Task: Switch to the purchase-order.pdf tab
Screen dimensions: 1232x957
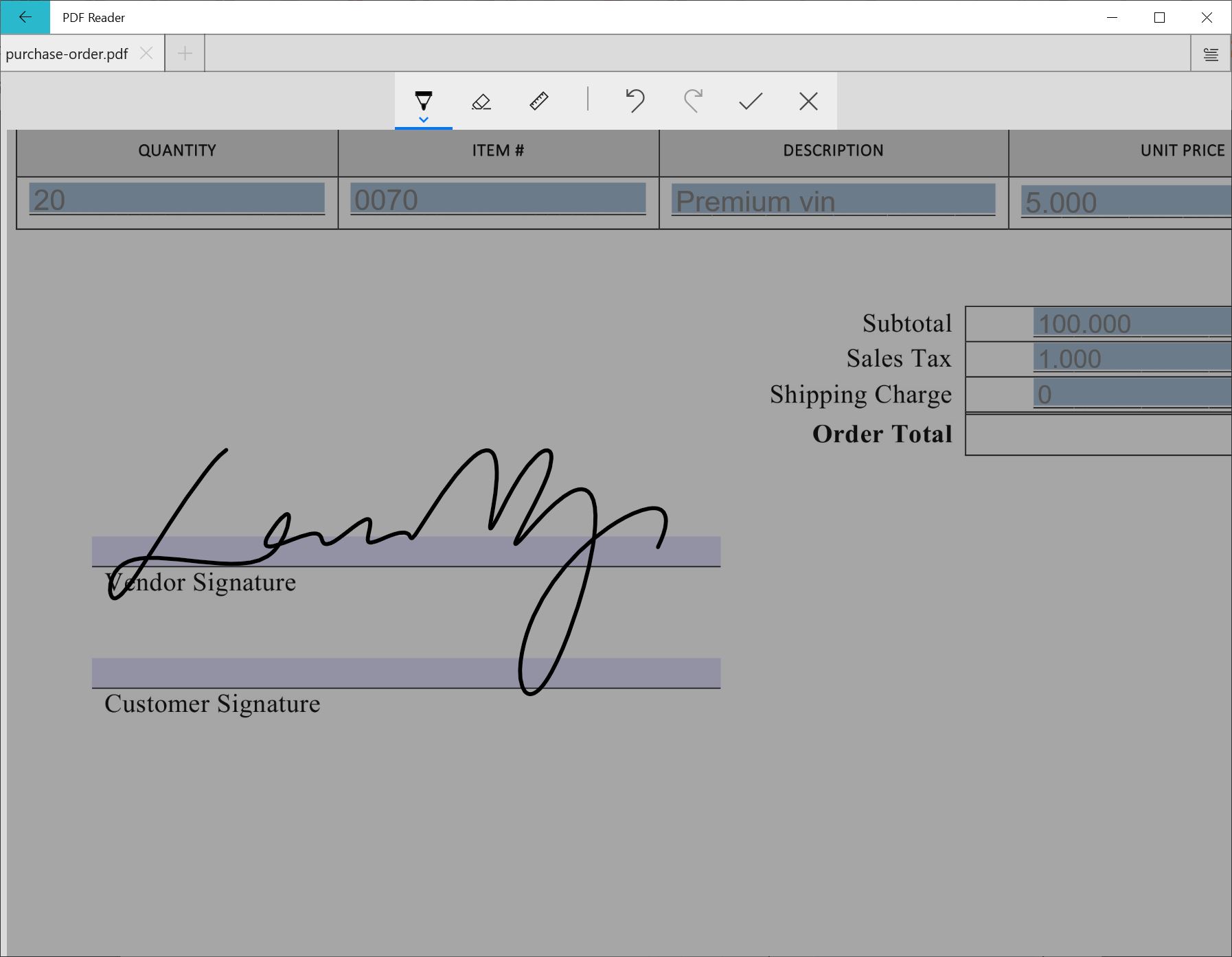Action: click(67, 54)
